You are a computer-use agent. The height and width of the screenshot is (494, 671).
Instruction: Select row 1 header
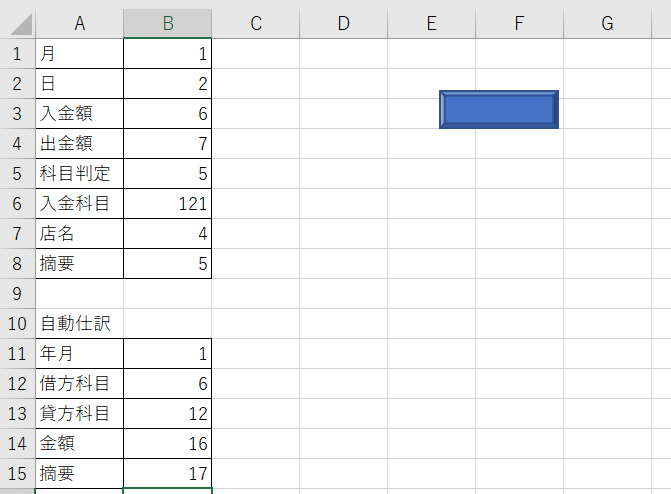tap(17, 54)
